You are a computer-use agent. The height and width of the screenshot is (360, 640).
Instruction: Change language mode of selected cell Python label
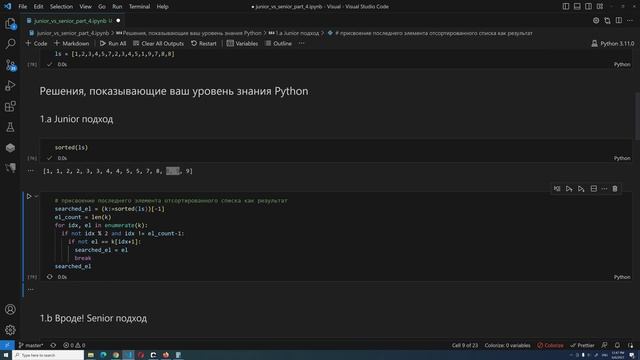coord(622,277)
